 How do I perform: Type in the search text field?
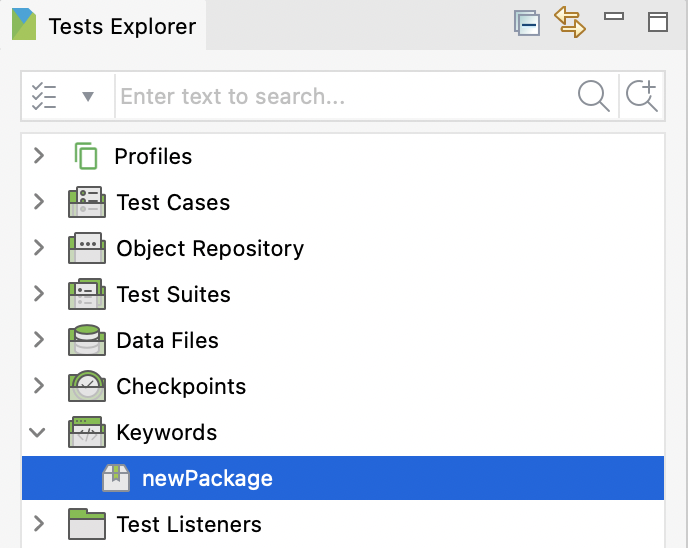340,97
